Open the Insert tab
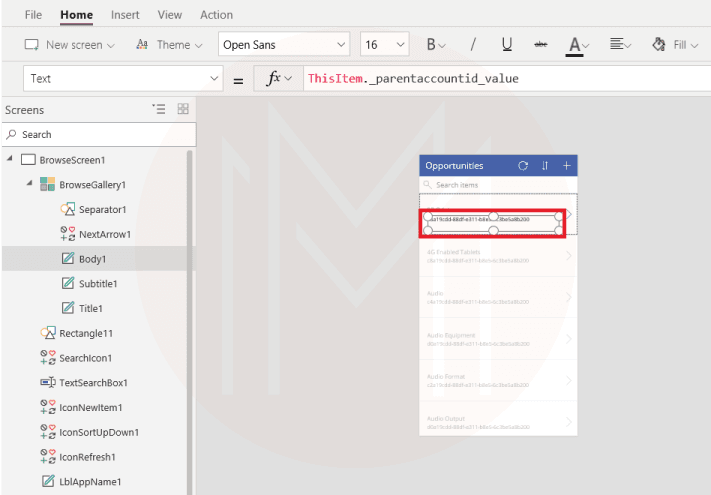Screen dimensions: 711x495 point(125,15)
